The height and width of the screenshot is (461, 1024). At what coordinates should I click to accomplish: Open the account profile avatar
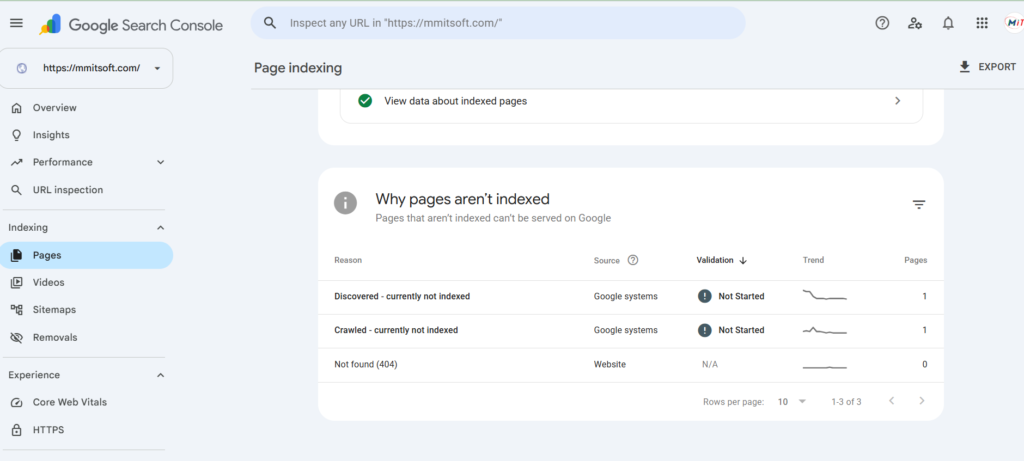coord(1014,23)
